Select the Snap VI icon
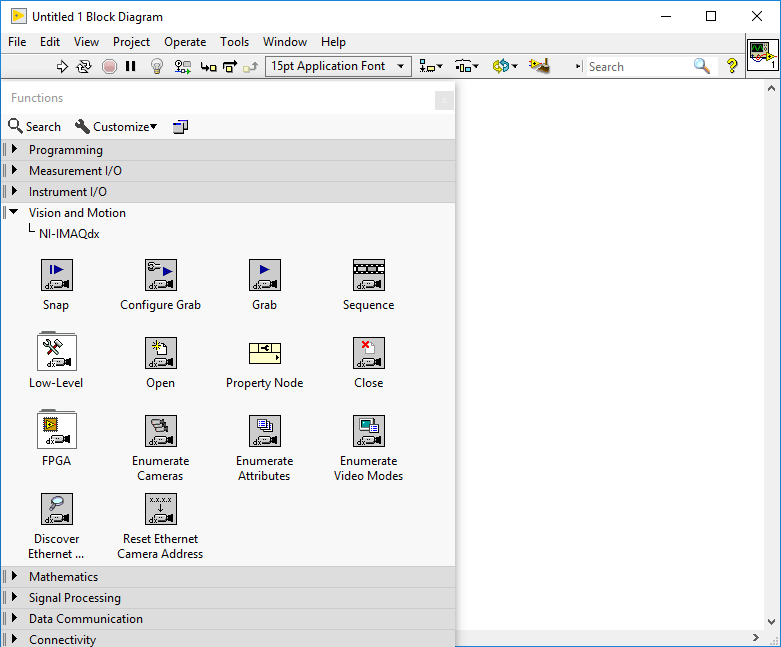The height and width of the screenshot is (647, 781). (x=56, y=275)
